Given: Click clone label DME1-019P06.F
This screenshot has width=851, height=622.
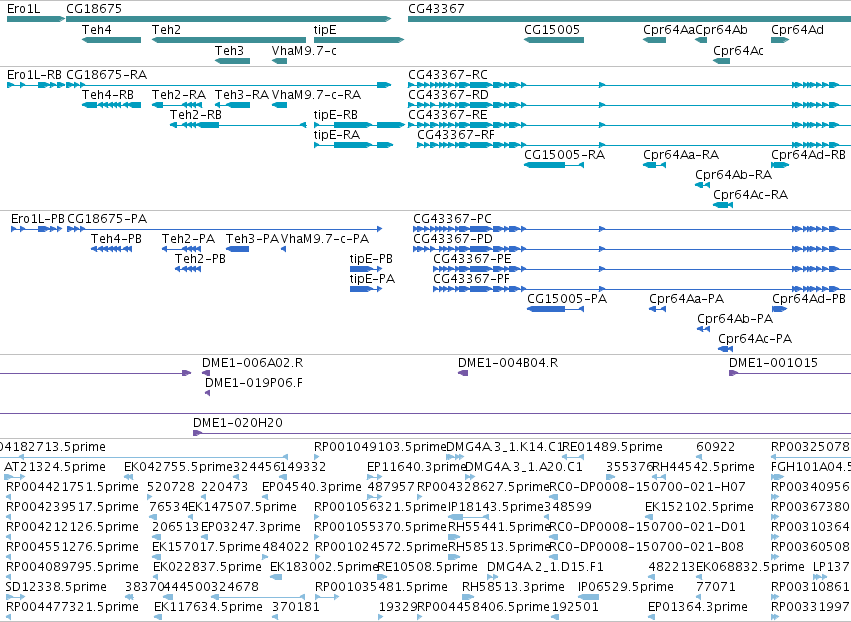Looking at the screenshot, I should tap(254, 383).
